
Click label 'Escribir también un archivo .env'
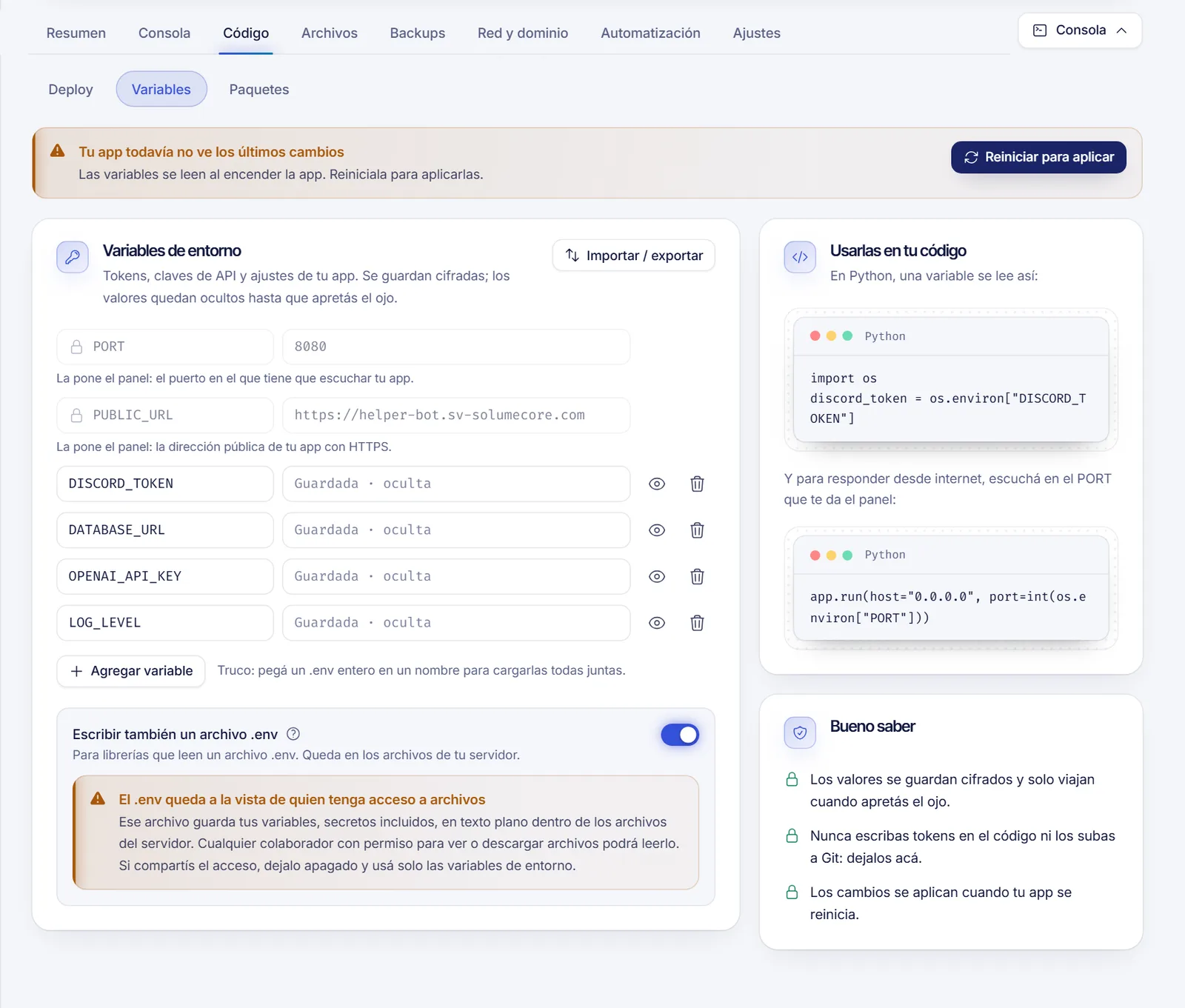[x=175, y=734]
